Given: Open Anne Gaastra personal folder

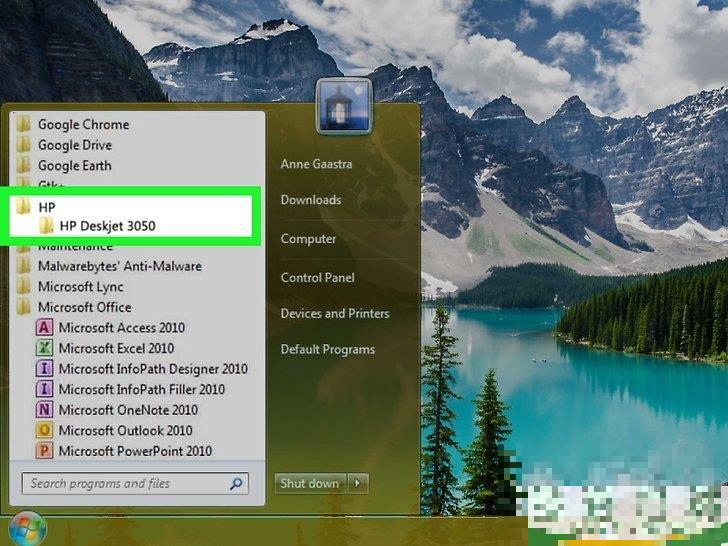Looking at the screenshot, I should 316,163.
